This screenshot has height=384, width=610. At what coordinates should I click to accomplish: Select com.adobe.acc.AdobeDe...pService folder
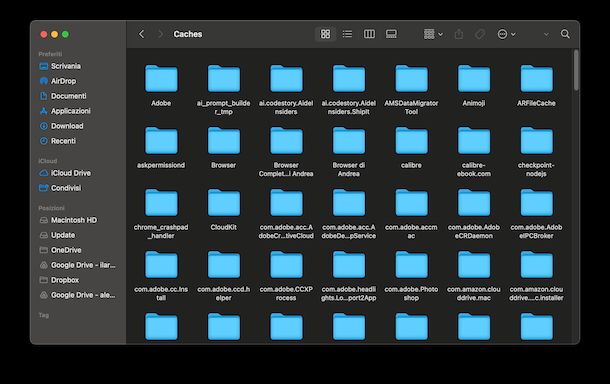349,203
